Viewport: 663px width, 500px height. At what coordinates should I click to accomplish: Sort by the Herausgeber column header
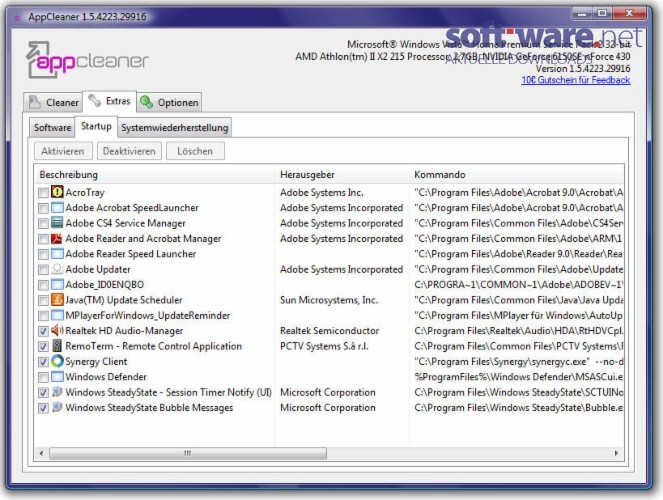(x=342, y=175)
